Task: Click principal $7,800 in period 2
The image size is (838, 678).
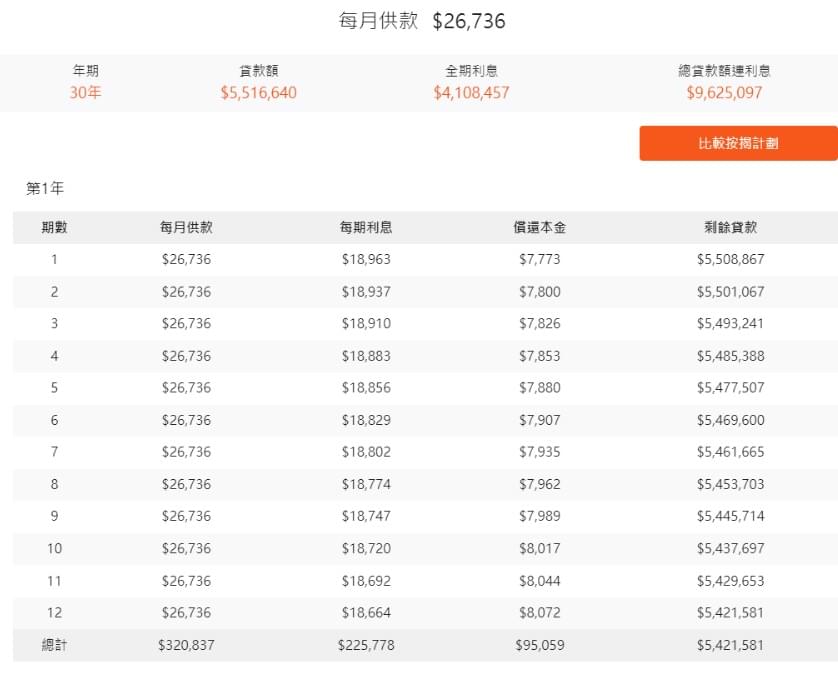Action: pyautogui.click(x=540, y=292)
